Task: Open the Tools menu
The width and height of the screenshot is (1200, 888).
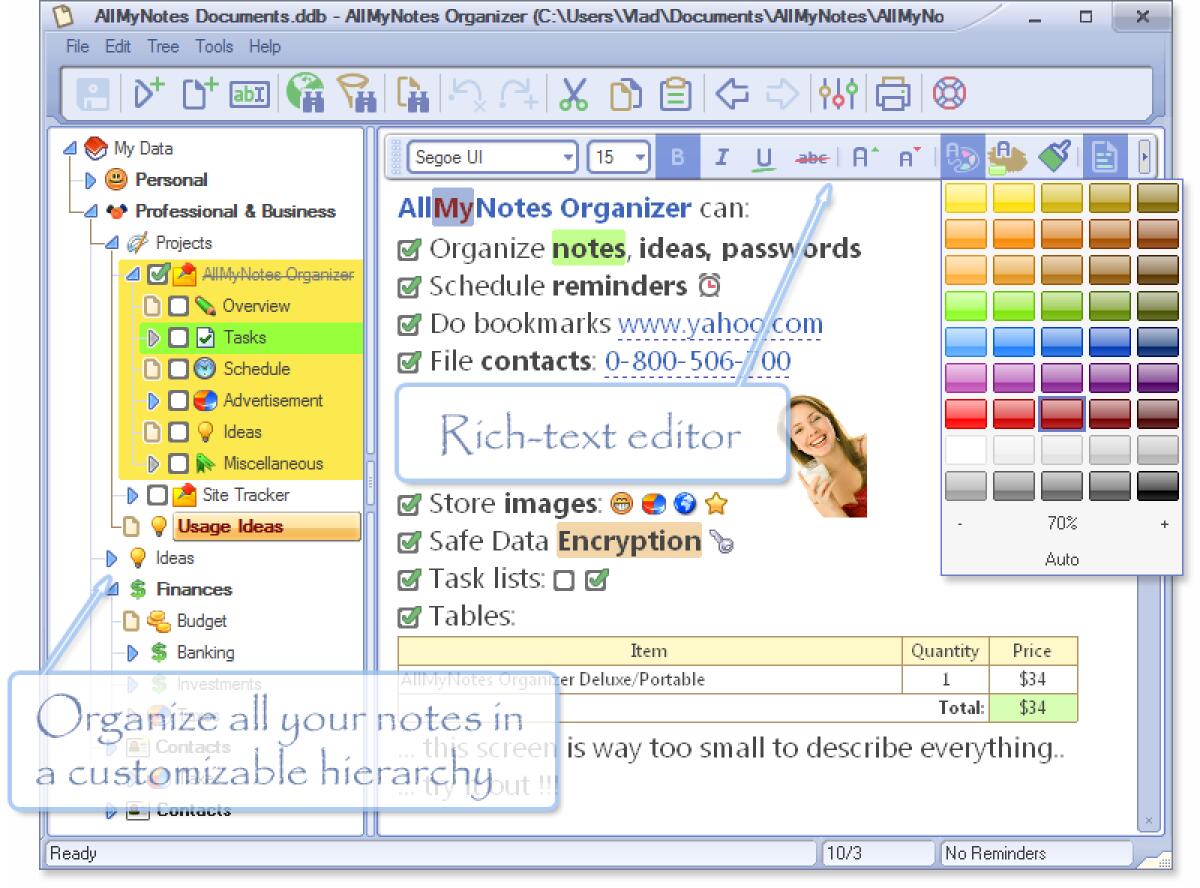Action: 214,47
